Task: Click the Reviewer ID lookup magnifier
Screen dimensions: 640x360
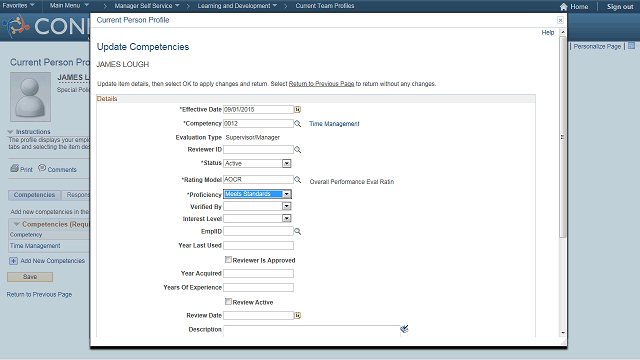Action: tap(298, 150)
